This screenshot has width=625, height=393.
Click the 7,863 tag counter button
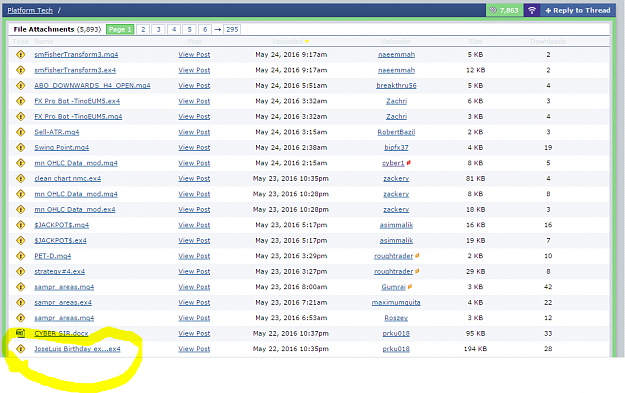pyautogui.click(x=505, y=10)
